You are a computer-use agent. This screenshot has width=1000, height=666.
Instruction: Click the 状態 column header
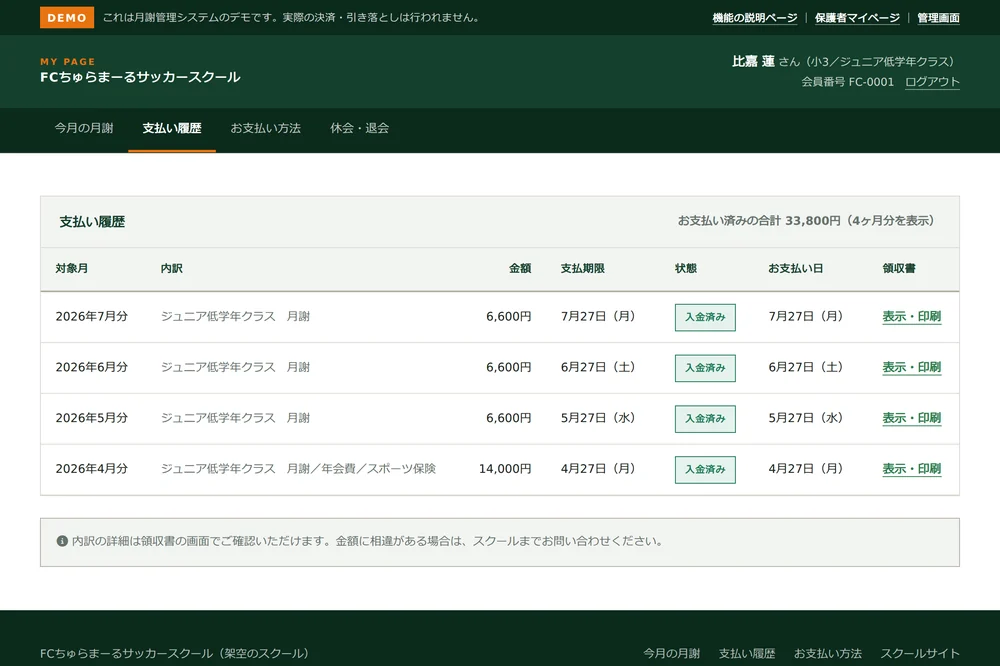pyautogui.click(x=686, y=269)
